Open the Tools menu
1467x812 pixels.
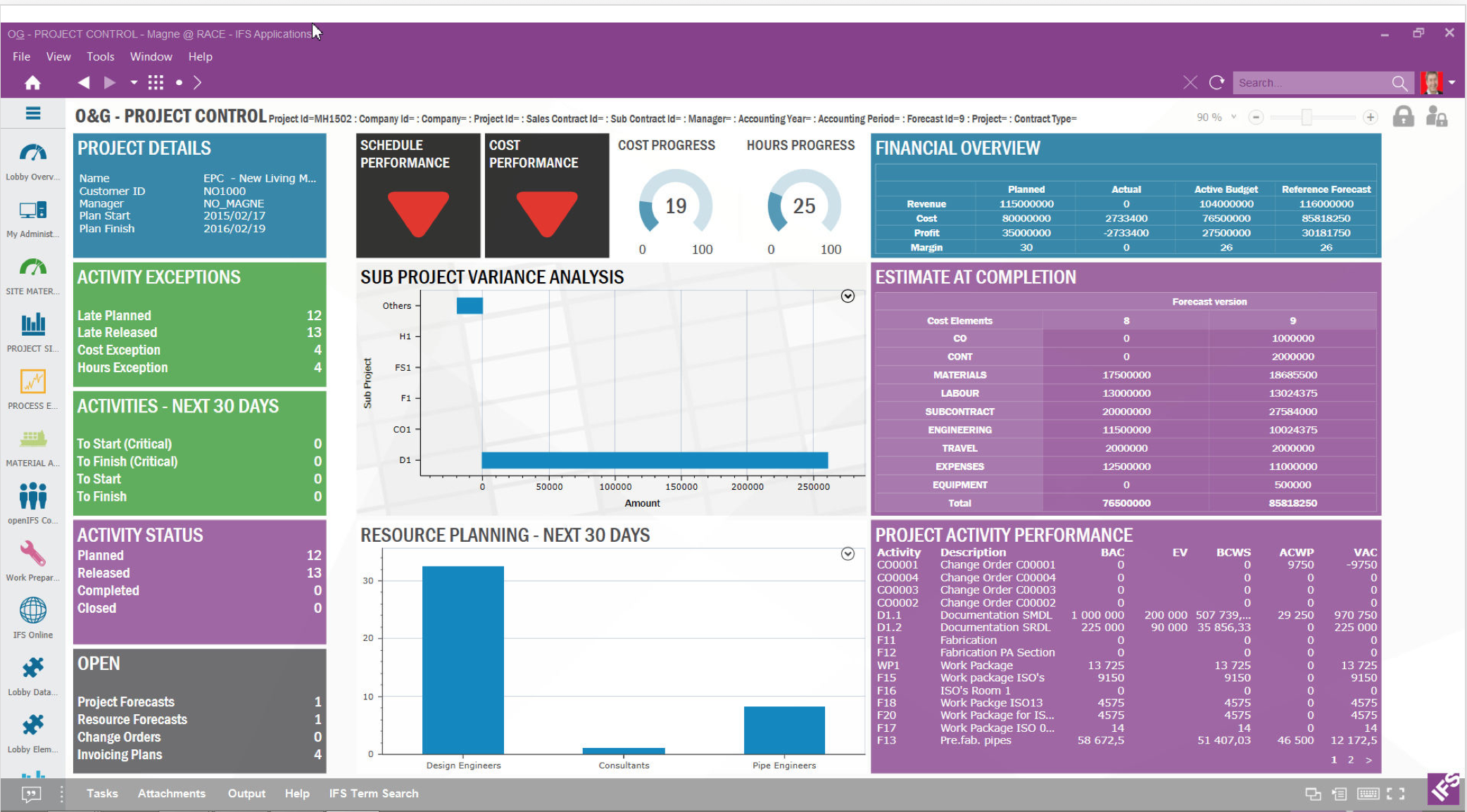pos(100,57)
